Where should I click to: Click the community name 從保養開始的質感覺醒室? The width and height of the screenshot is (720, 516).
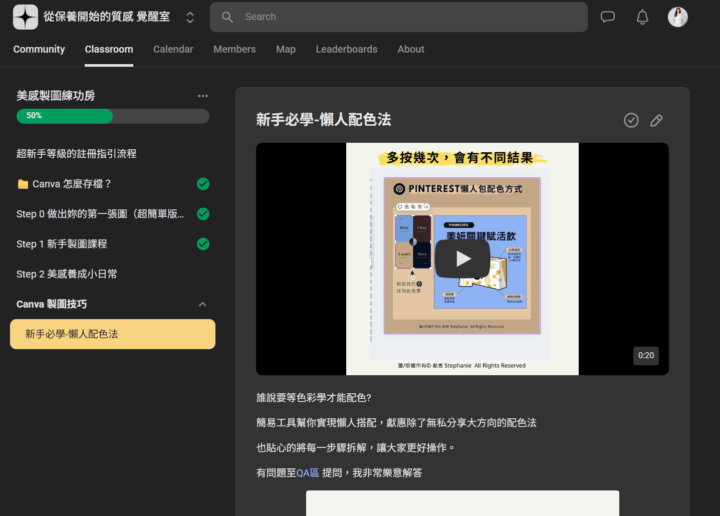coord(107,17)
